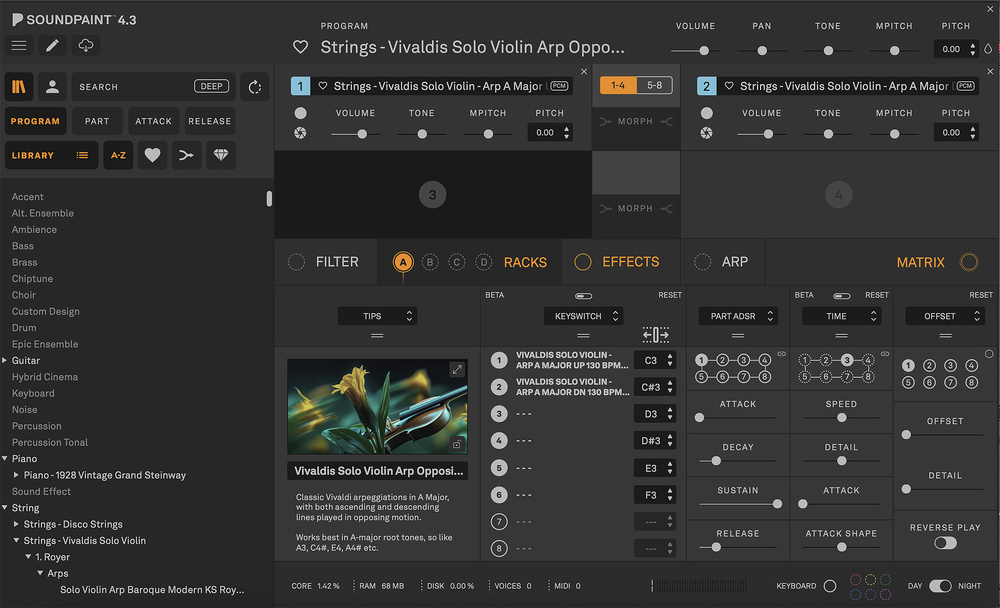Screen dimensions: 1000x608
Task: Favorite the program with heart icon
Action: [300, 47]
